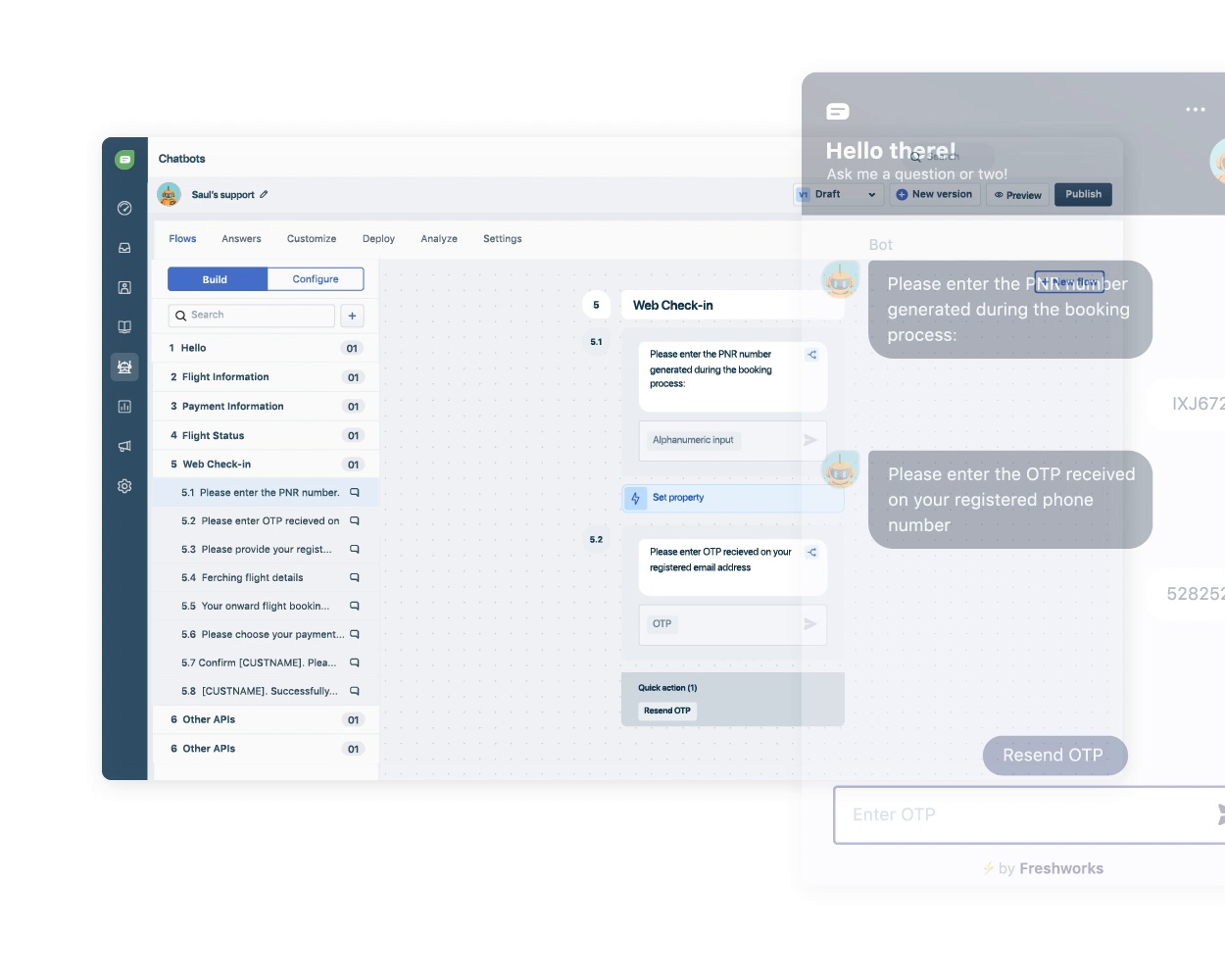Open the Customize tab

[312, 239]
